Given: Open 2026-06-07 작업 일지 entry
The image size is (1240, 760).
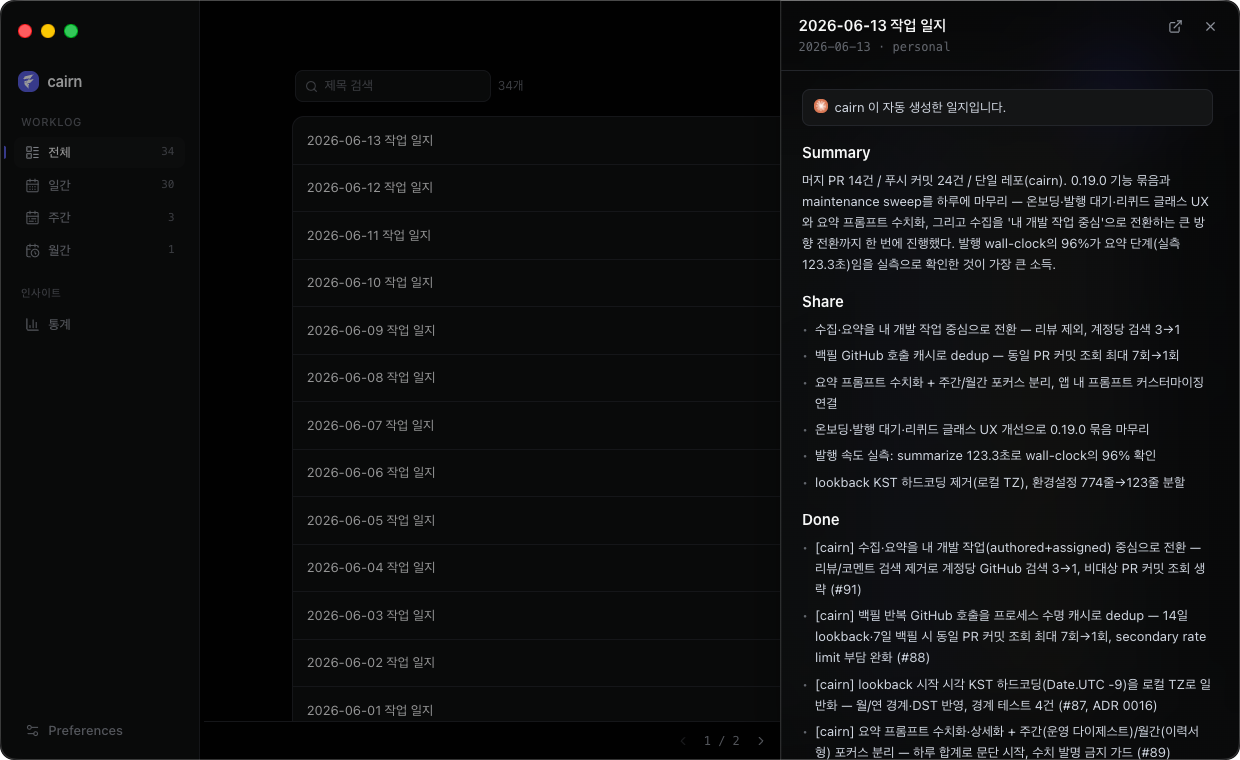Looking at the screenshot, I should point(536,425).
